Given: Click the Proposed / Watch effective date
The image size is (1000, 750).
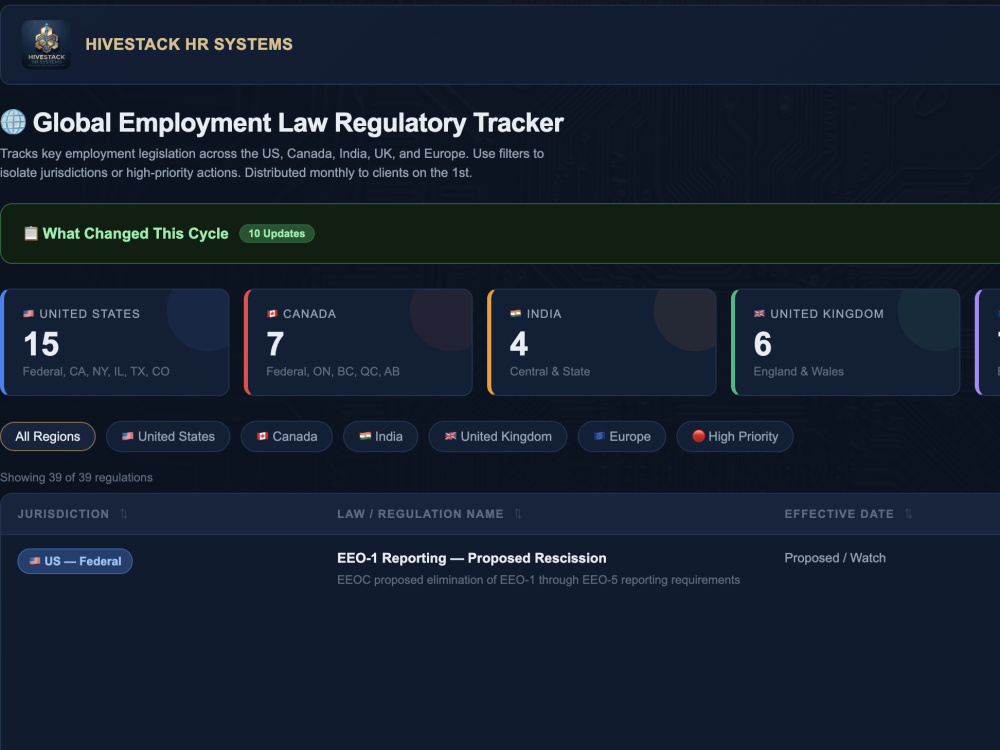Looking at the screenshot, I should [x=835, y=558].
